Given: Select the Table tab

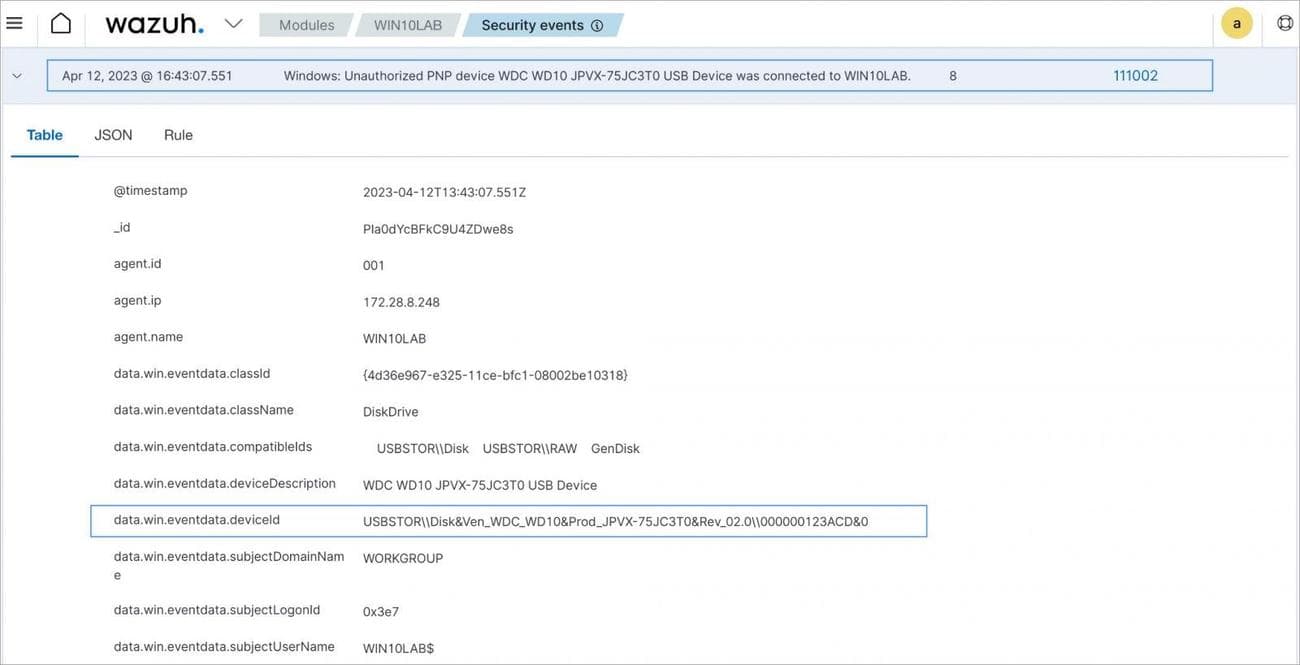Looking at the screenshot, I should [x=45, y=135].
